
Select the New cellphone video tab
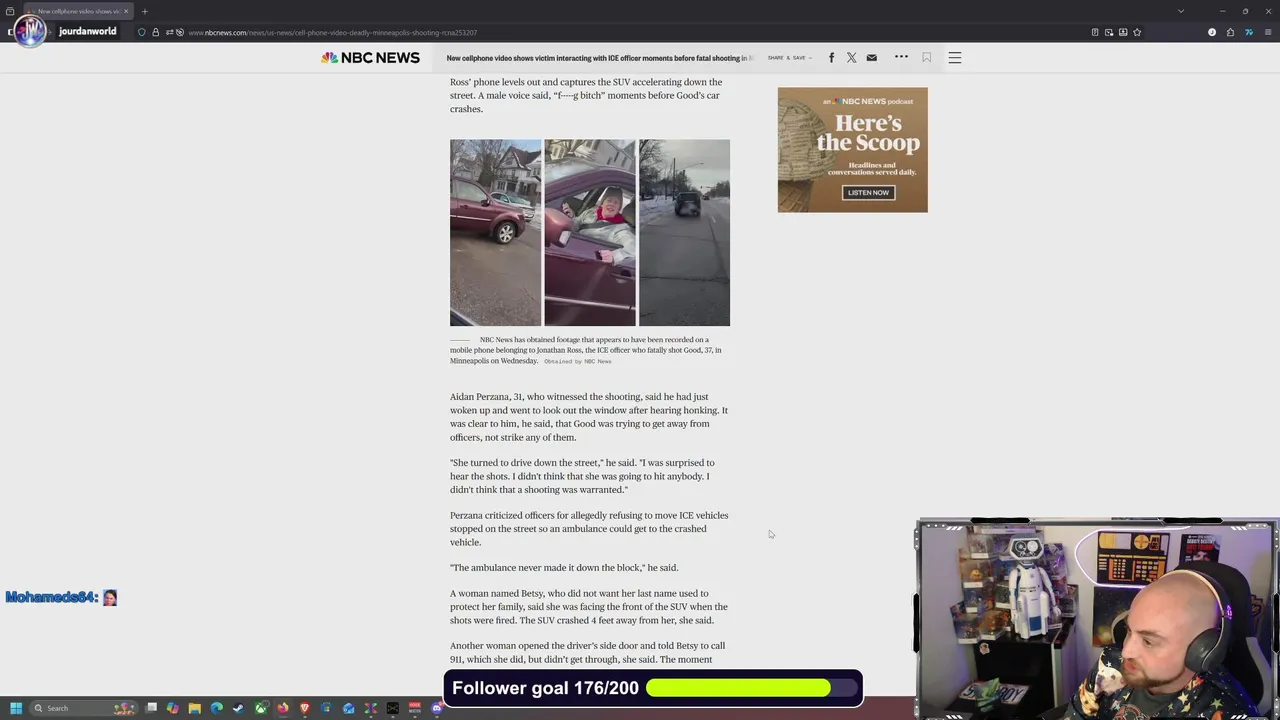click(78, 11)
